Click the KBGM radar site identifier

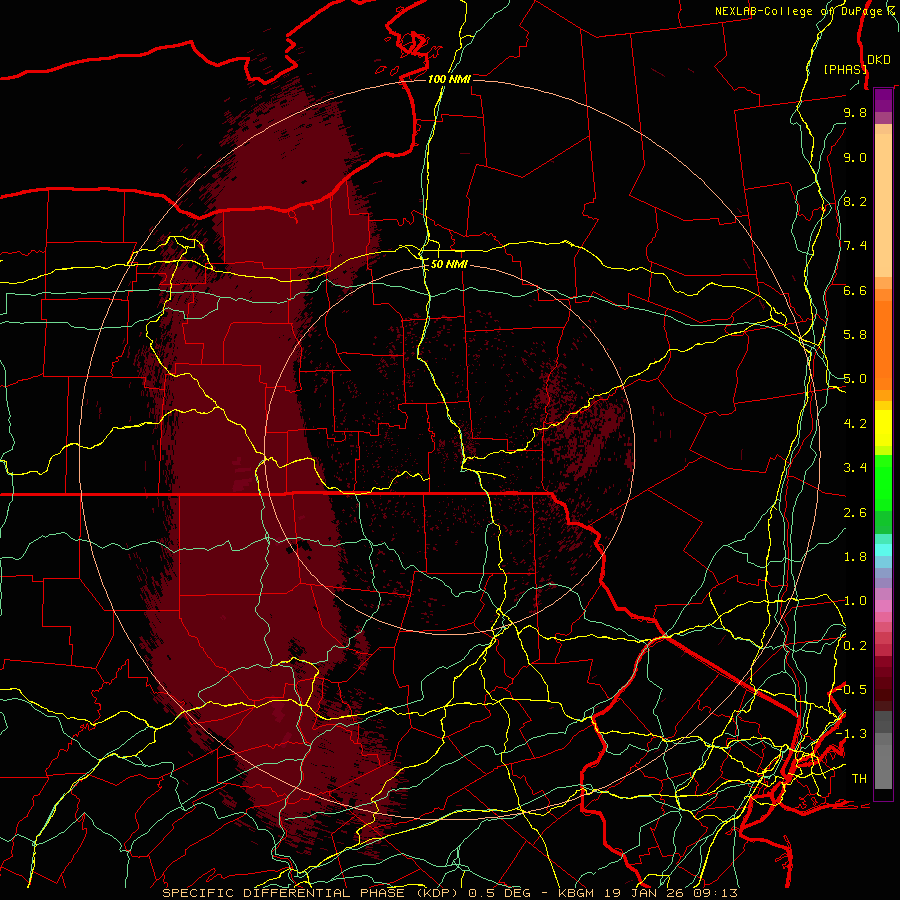click(x=575, y=893)
